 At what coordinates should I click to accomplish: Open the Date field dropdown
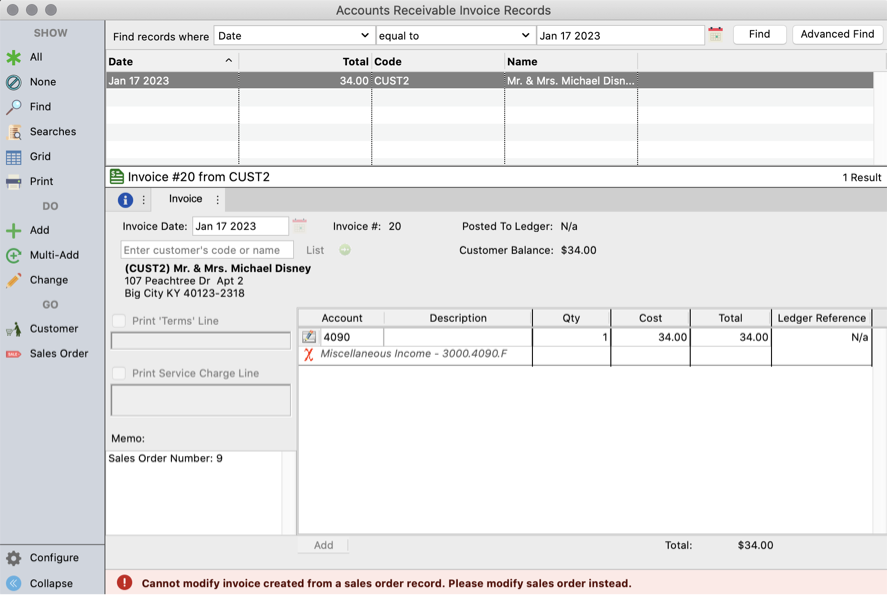click(x=294, y=36)
